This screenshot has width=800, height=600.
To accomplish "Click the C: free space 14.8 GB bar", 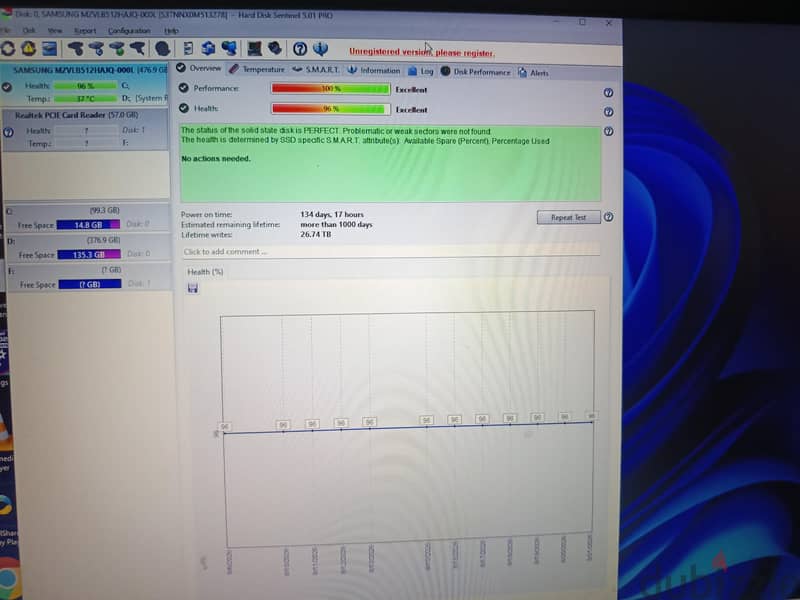I will 88,224.
